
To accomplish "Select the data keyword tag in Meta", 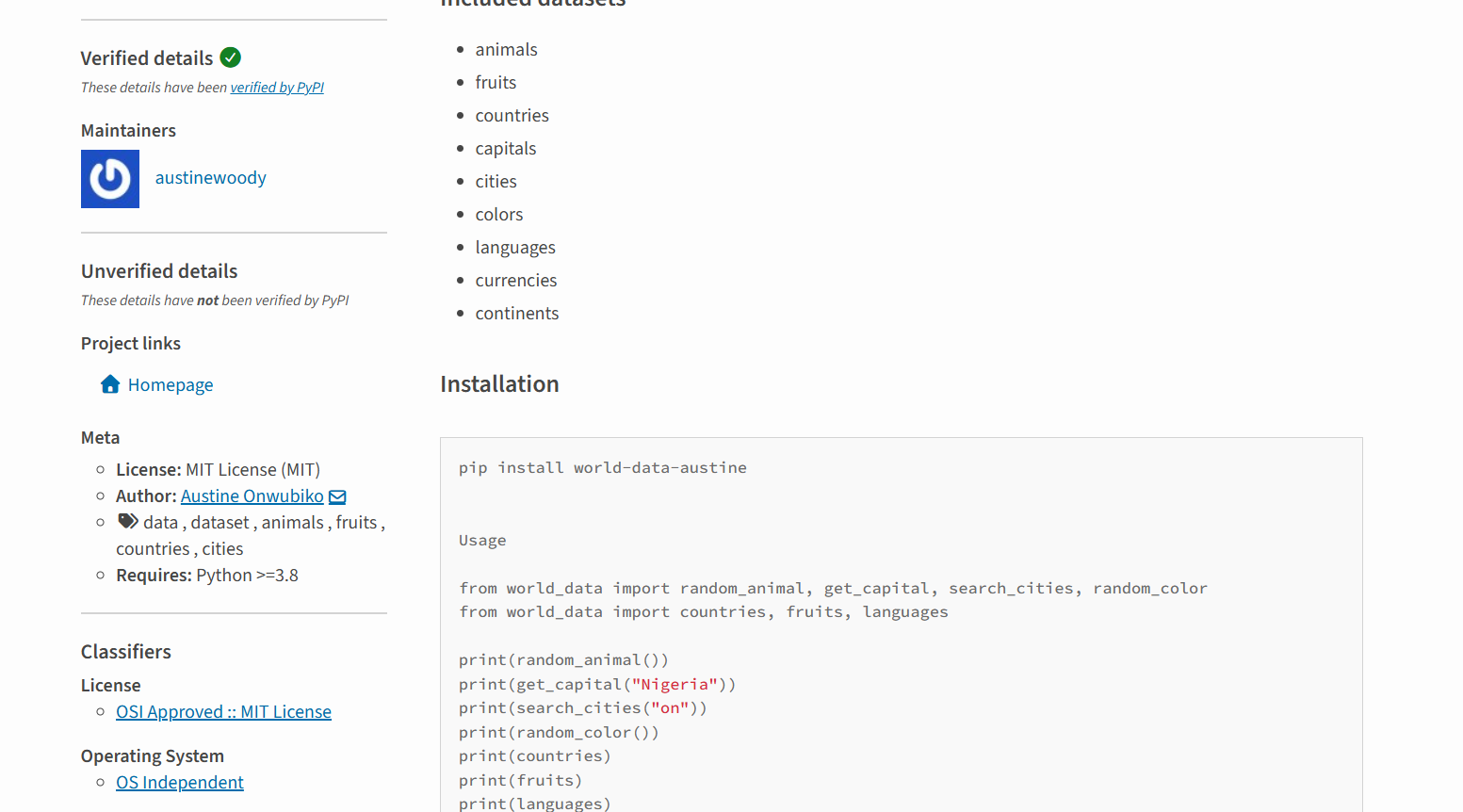I will (x=160, y=521).
